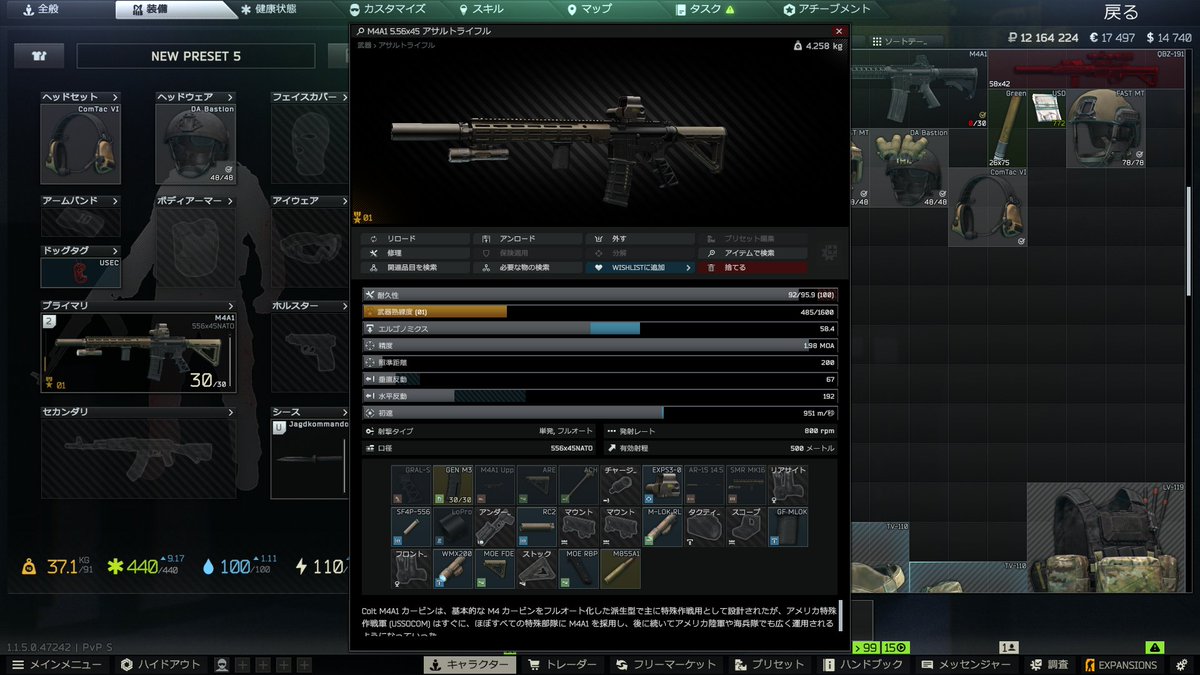
Task: Expand the プライマリ slot header arrow
Action: click(231, 305)
